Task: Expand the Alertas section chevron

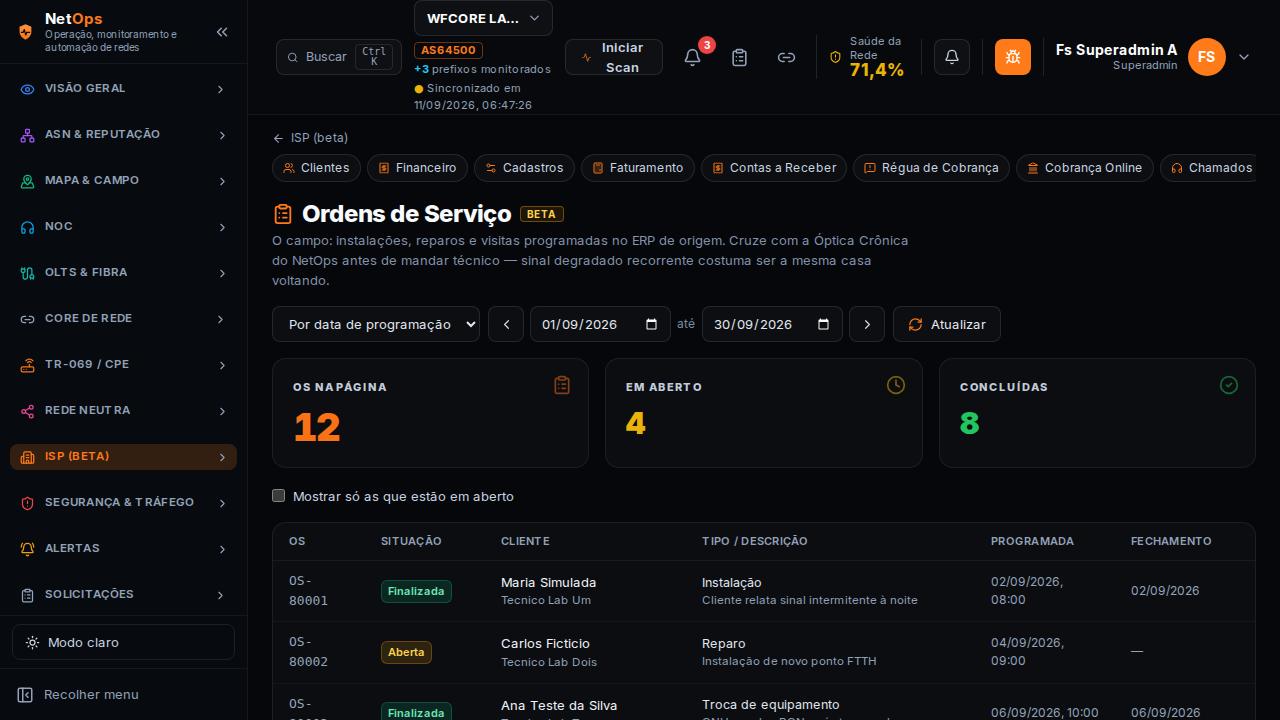Action: [221, 549]
